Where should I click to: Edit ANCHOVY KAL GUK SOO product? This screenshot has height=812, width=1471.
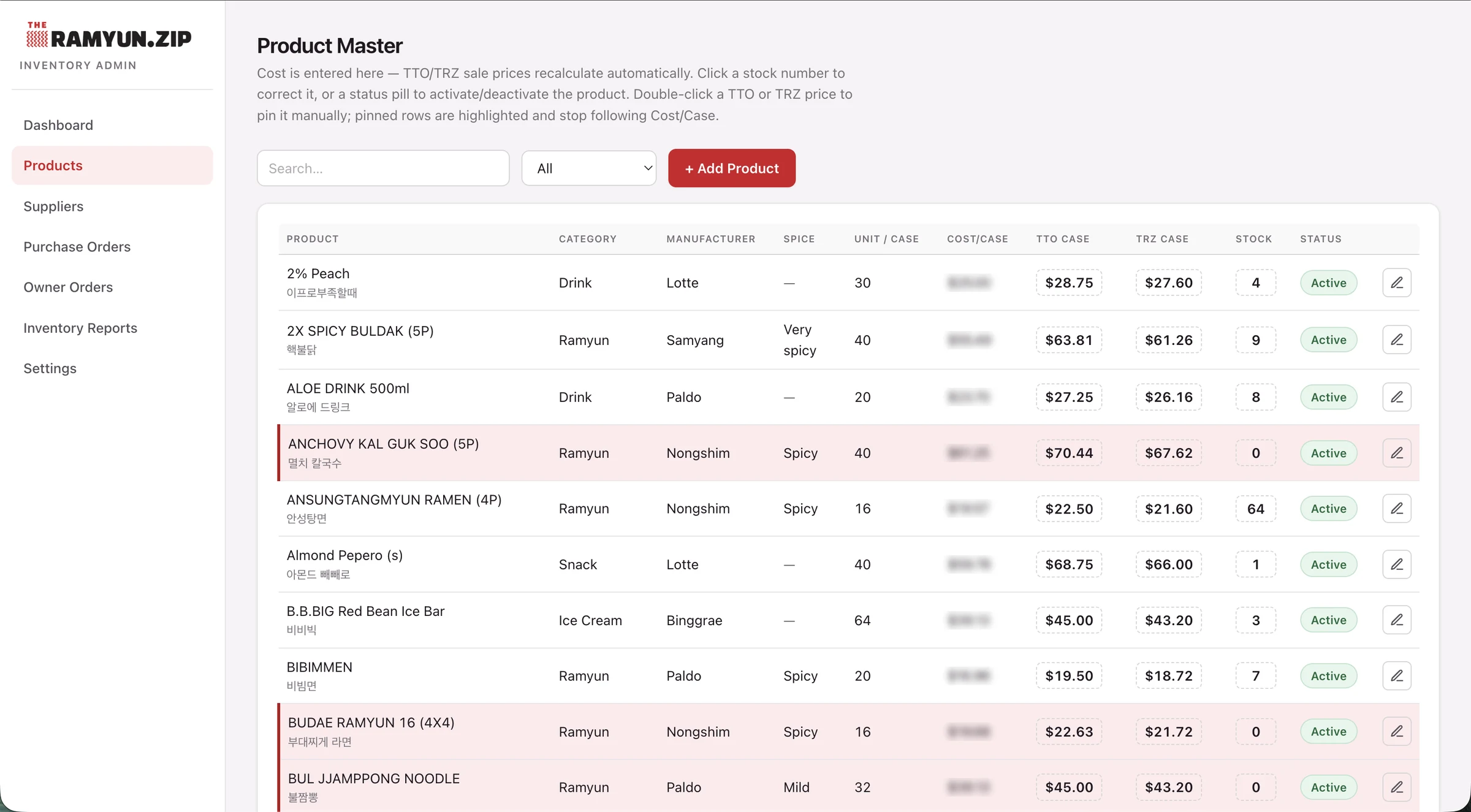(1397, 453)
